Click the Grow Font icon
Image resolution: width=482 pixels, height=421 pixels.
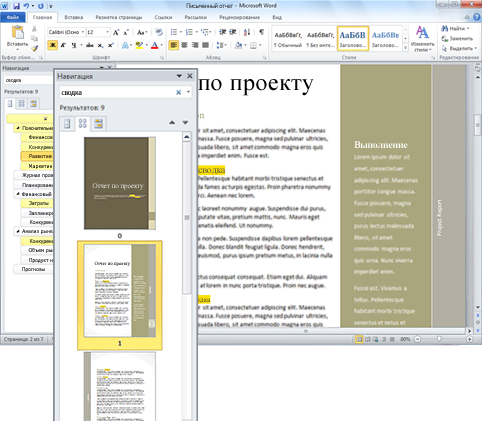(116, 32)
